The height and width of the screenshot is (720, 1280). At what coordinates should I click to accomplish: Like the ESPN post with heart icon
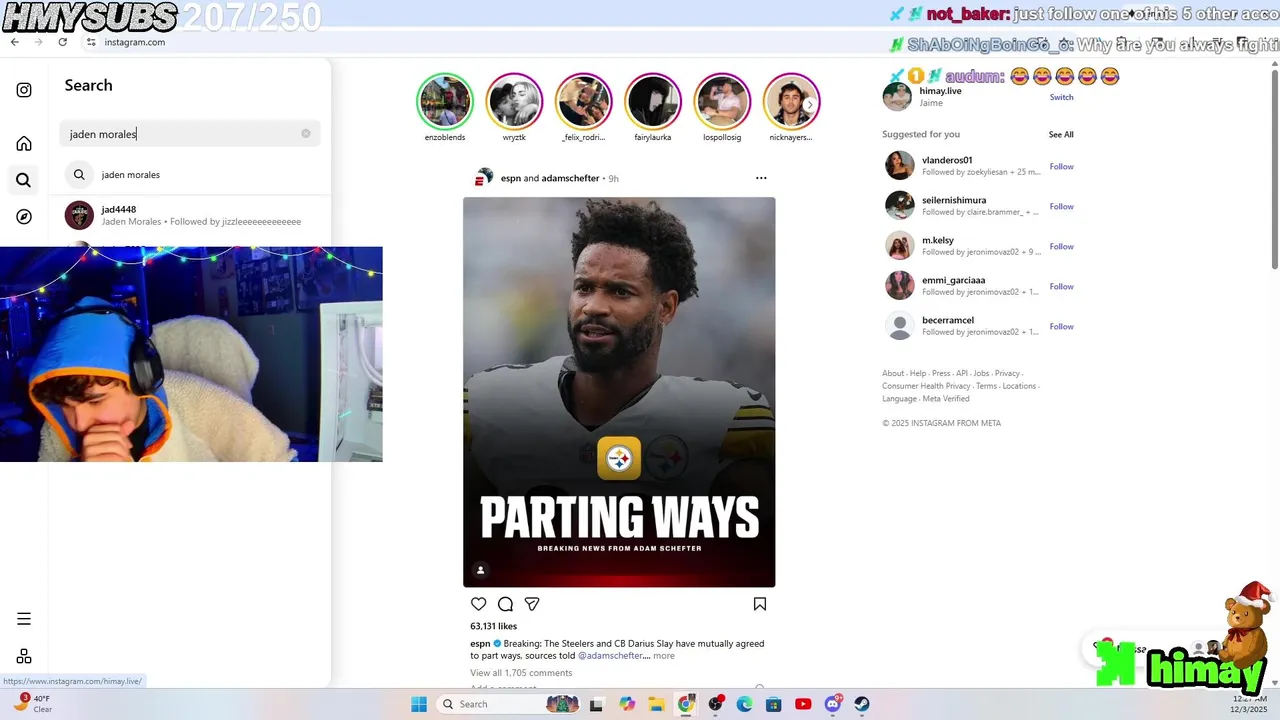(479, 604)
